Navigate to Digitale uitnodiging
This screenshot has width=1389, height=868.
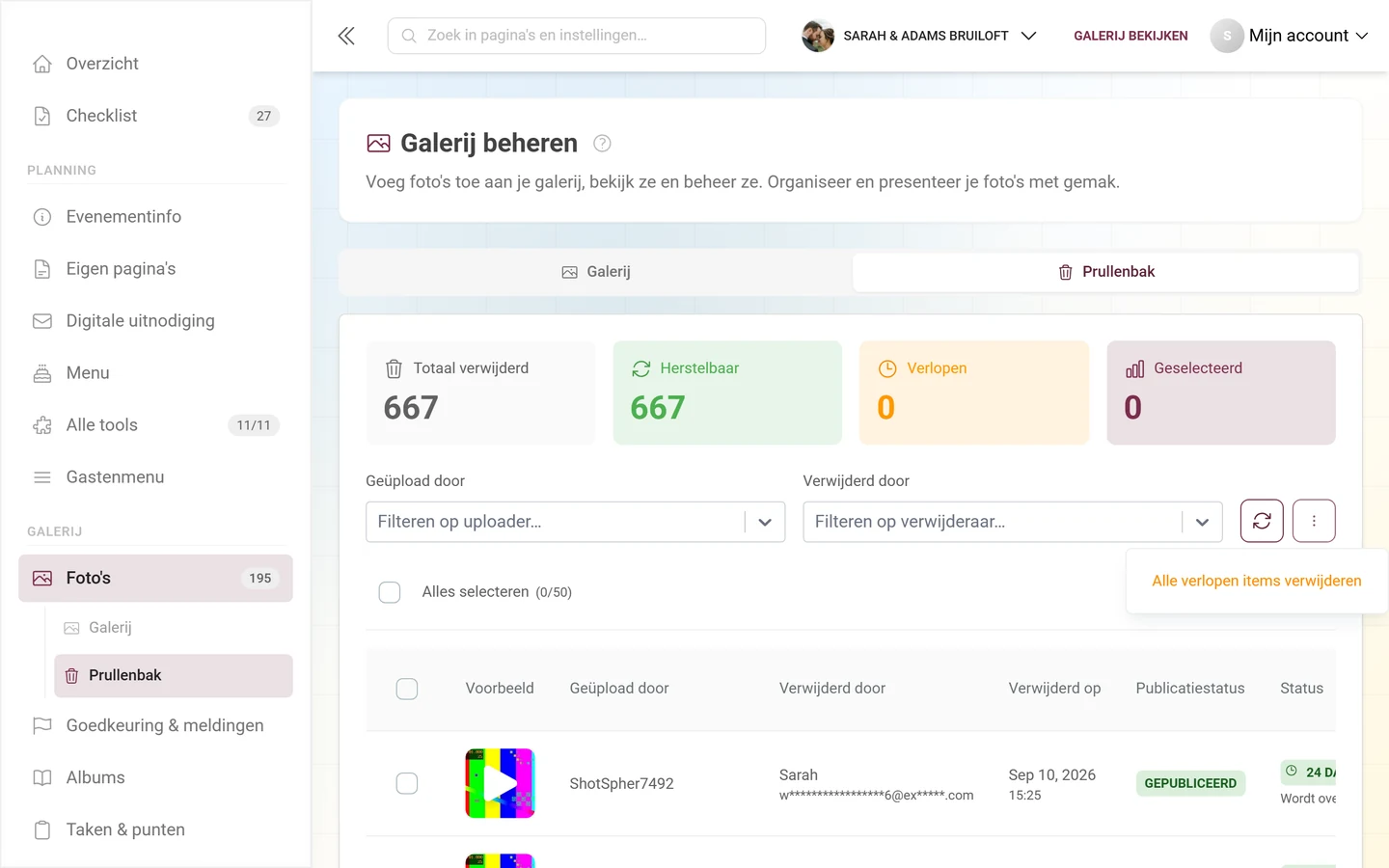[155, 321]
